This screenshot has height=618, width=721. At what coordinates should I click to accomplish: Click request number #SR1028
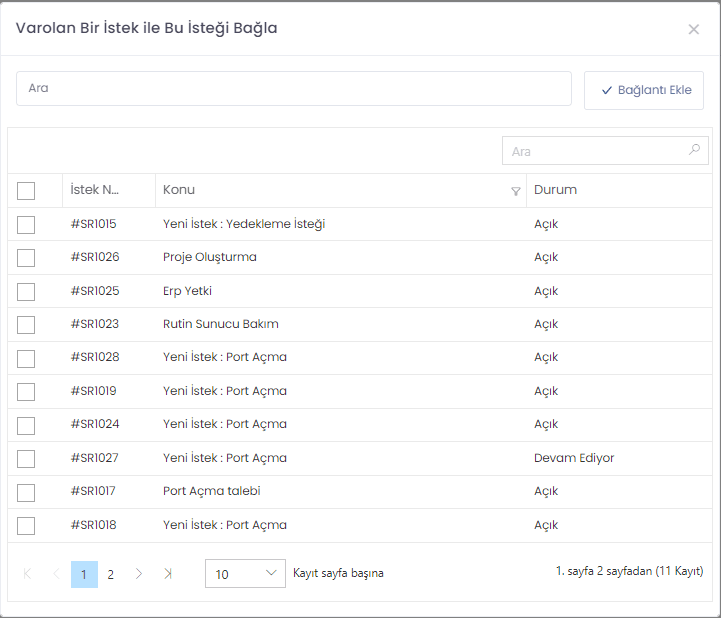pyautogui.click(x=95, y=357)
